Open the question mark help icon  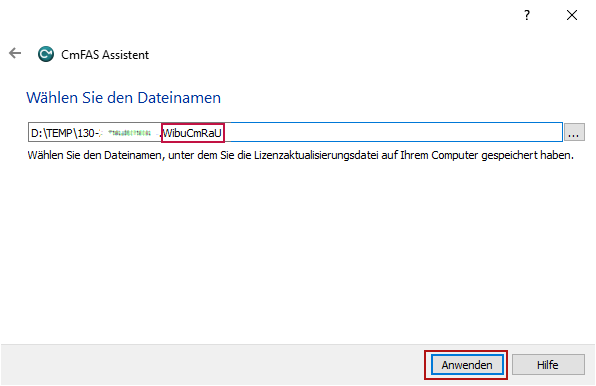(527, 15)
